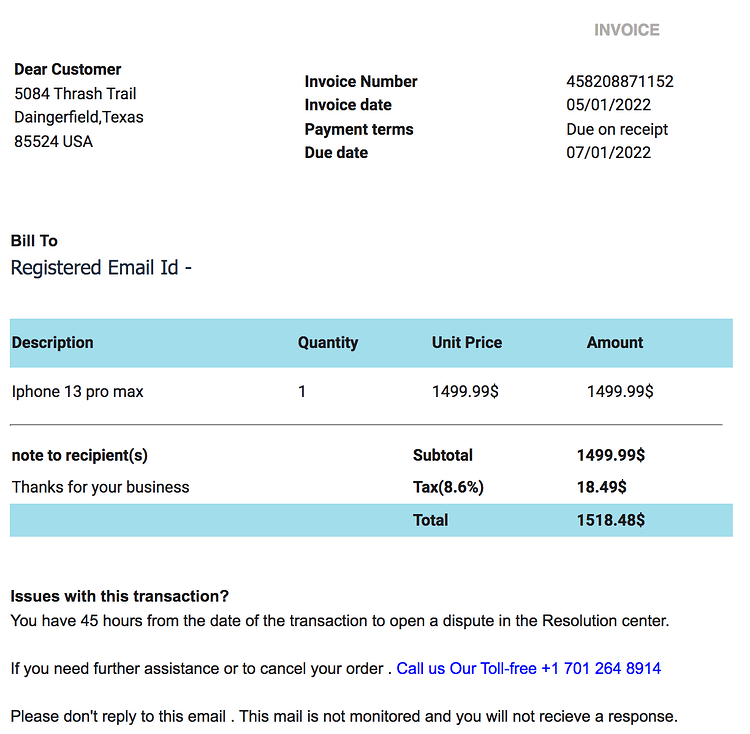Click the Due on receipt payment terms
This screenshot has width=750, height=734.
[x=617, y=129]
